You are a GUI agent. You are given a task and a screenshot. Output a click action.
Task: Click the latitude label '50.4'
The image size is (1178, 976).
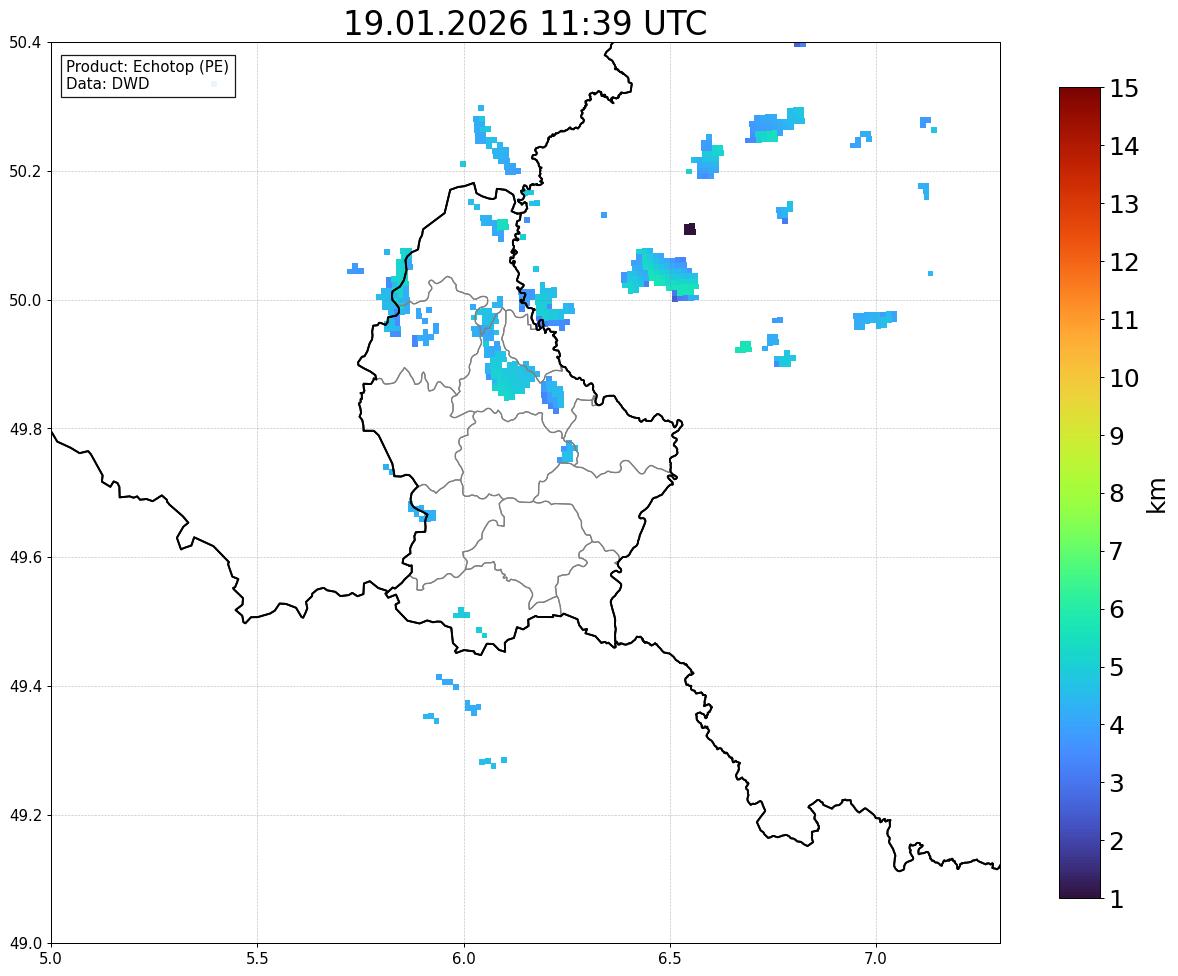coord(25,43)
